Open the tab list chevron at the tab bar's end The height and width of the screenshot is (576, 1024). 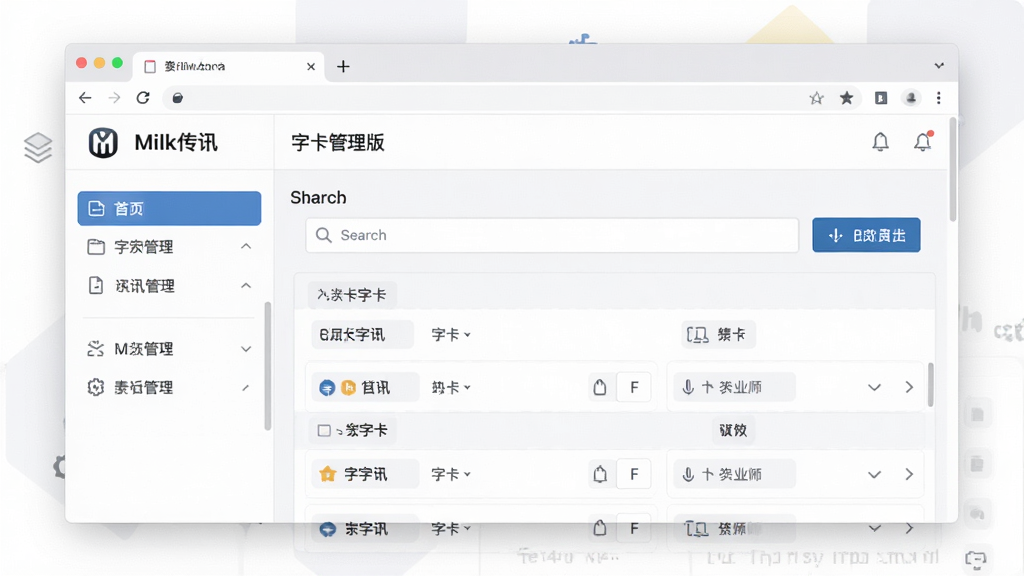click(x=939, y=66)
